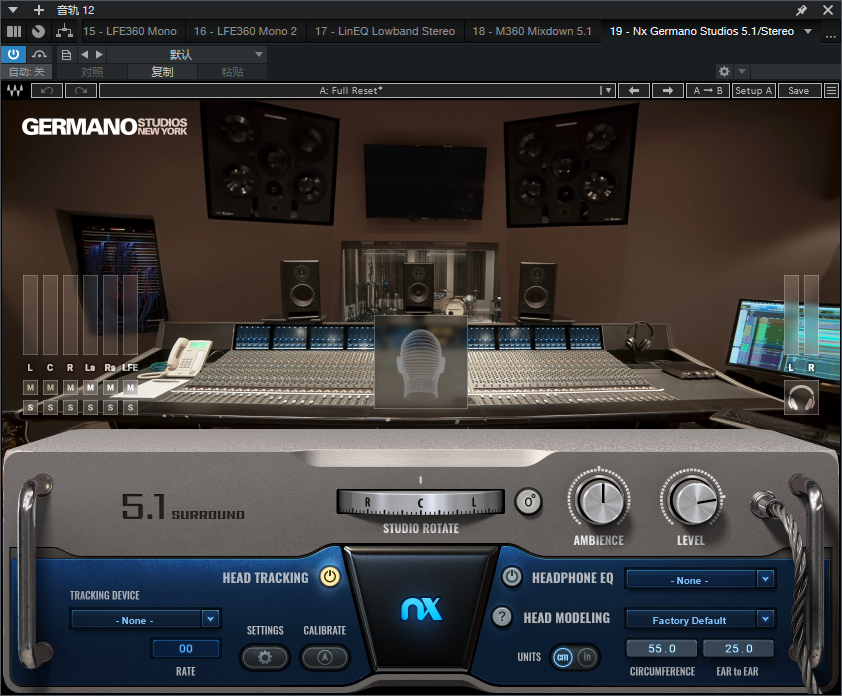
Task: Save the current preset
Action: 799,91
